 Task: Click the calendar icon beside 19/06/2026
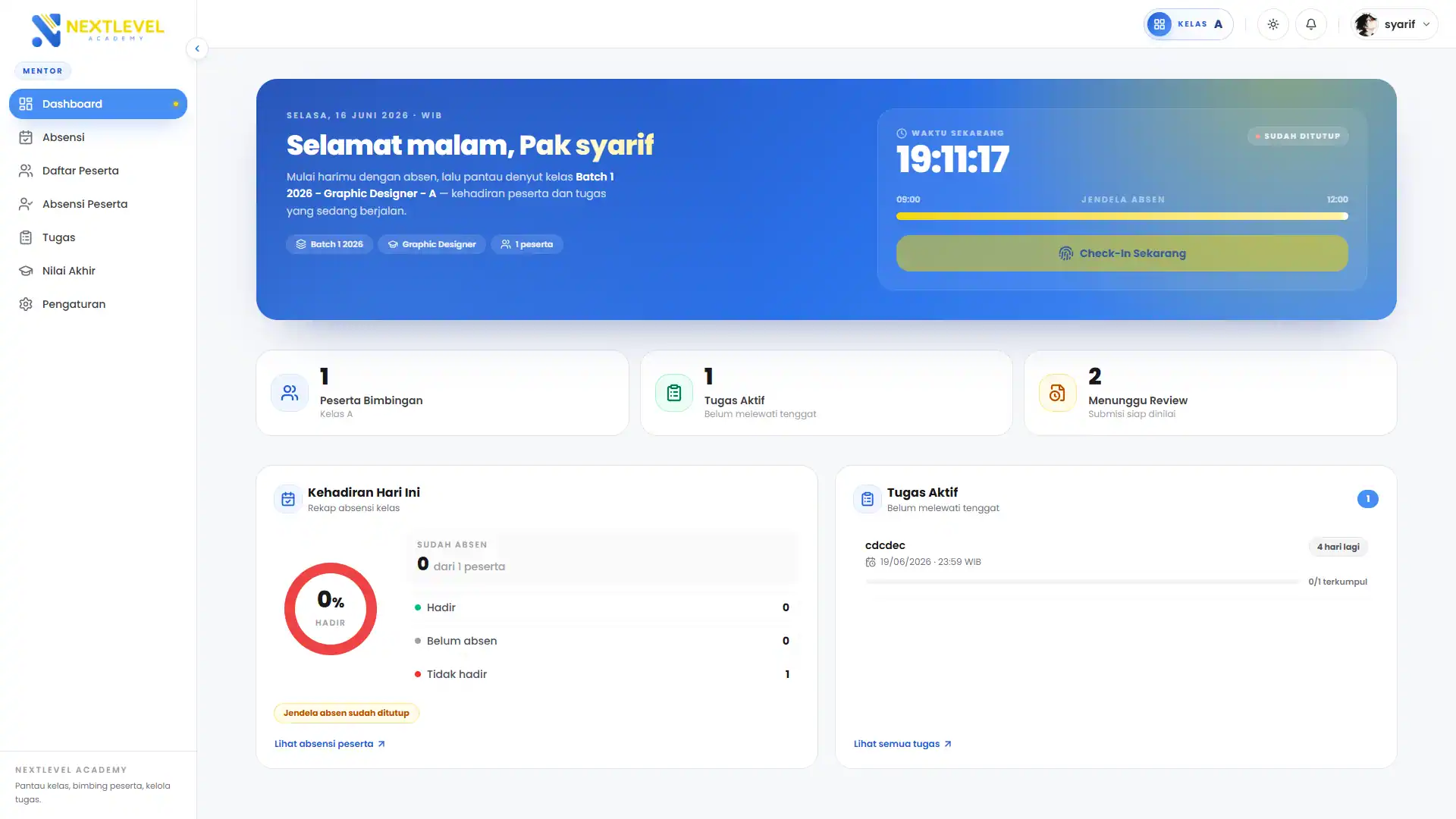click(871, 562)
